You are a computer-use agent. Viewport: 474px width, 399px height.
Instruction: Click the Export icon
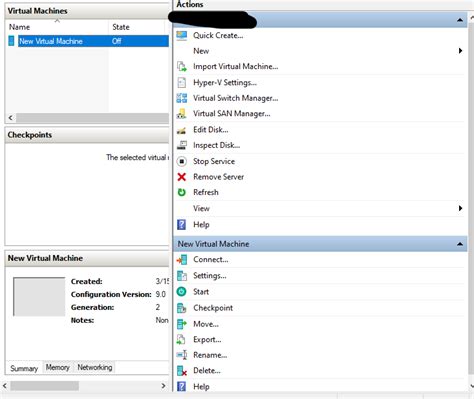(181, 340)
